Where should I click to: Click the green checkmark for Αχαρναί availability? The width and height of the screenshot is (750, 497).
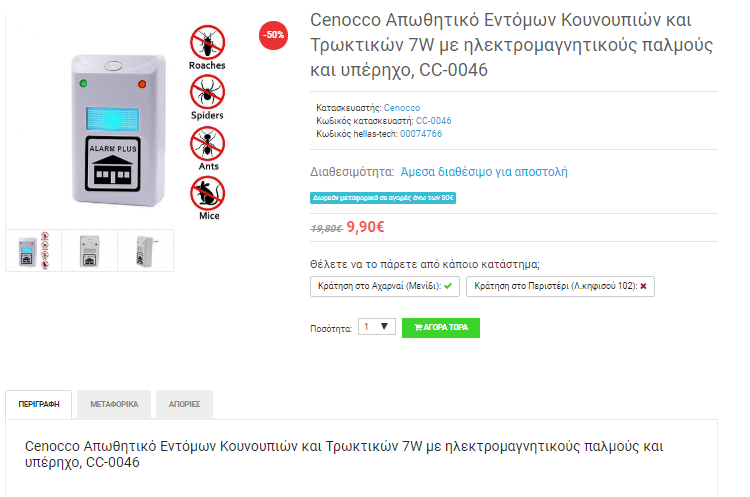pos(448,286)
